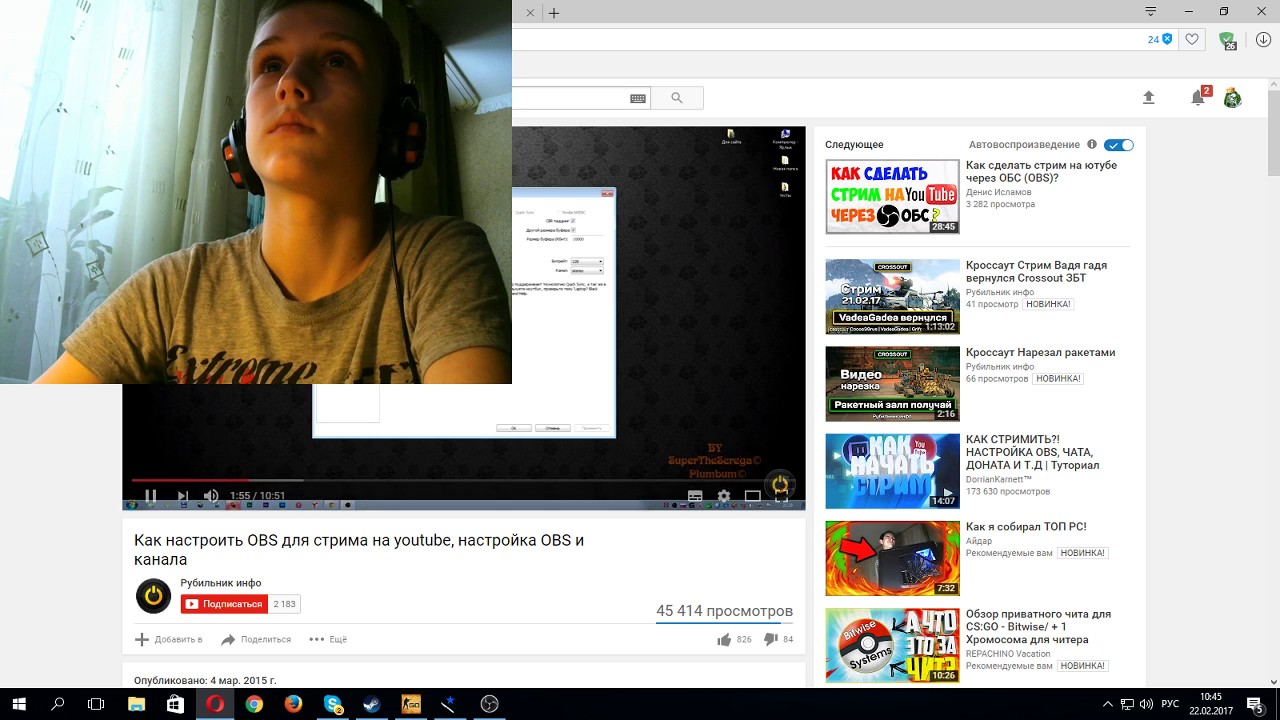This screenshot has width=1280, height=720.
Task: Open the YouTube upload arrow icon
Action: (1148, 97)
